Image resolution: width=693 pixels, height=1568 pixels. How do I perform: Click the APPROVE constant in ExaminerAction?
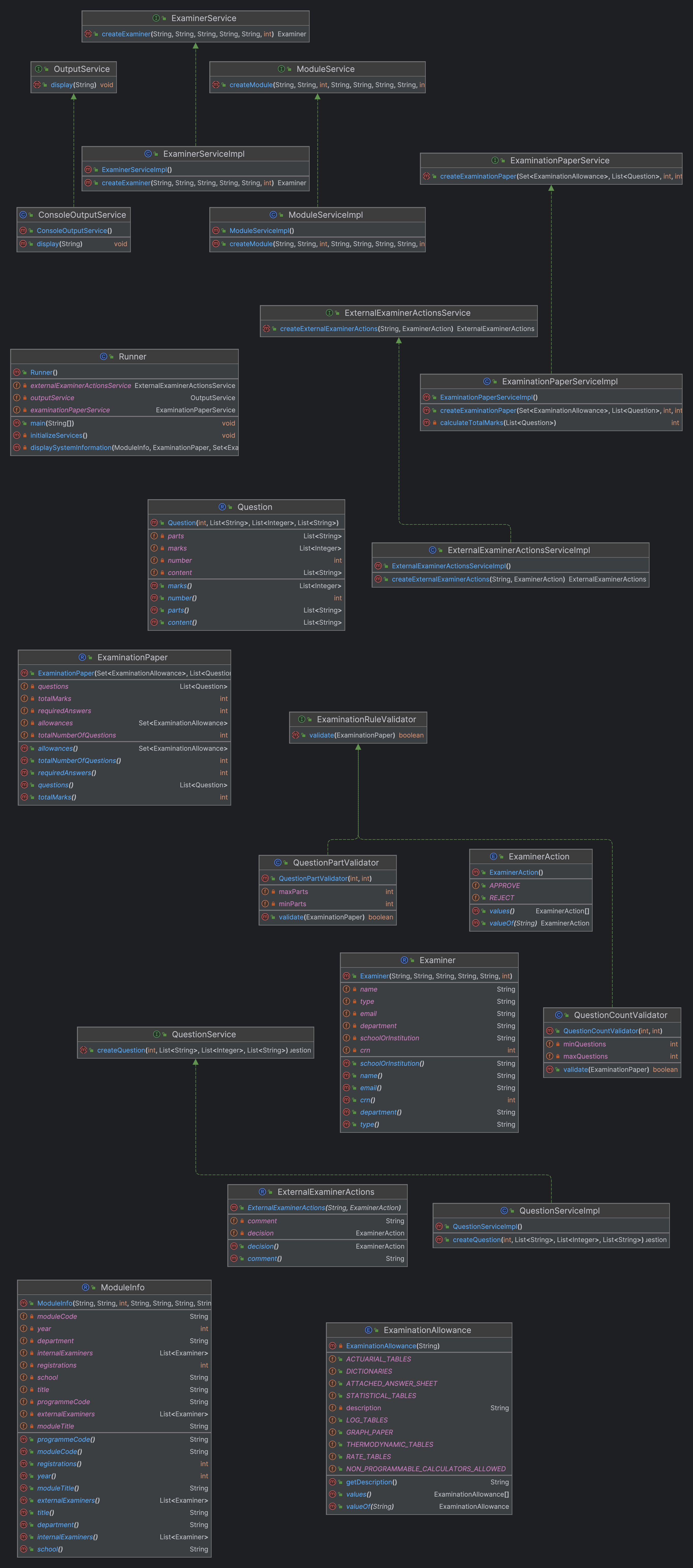click(505, 886)
